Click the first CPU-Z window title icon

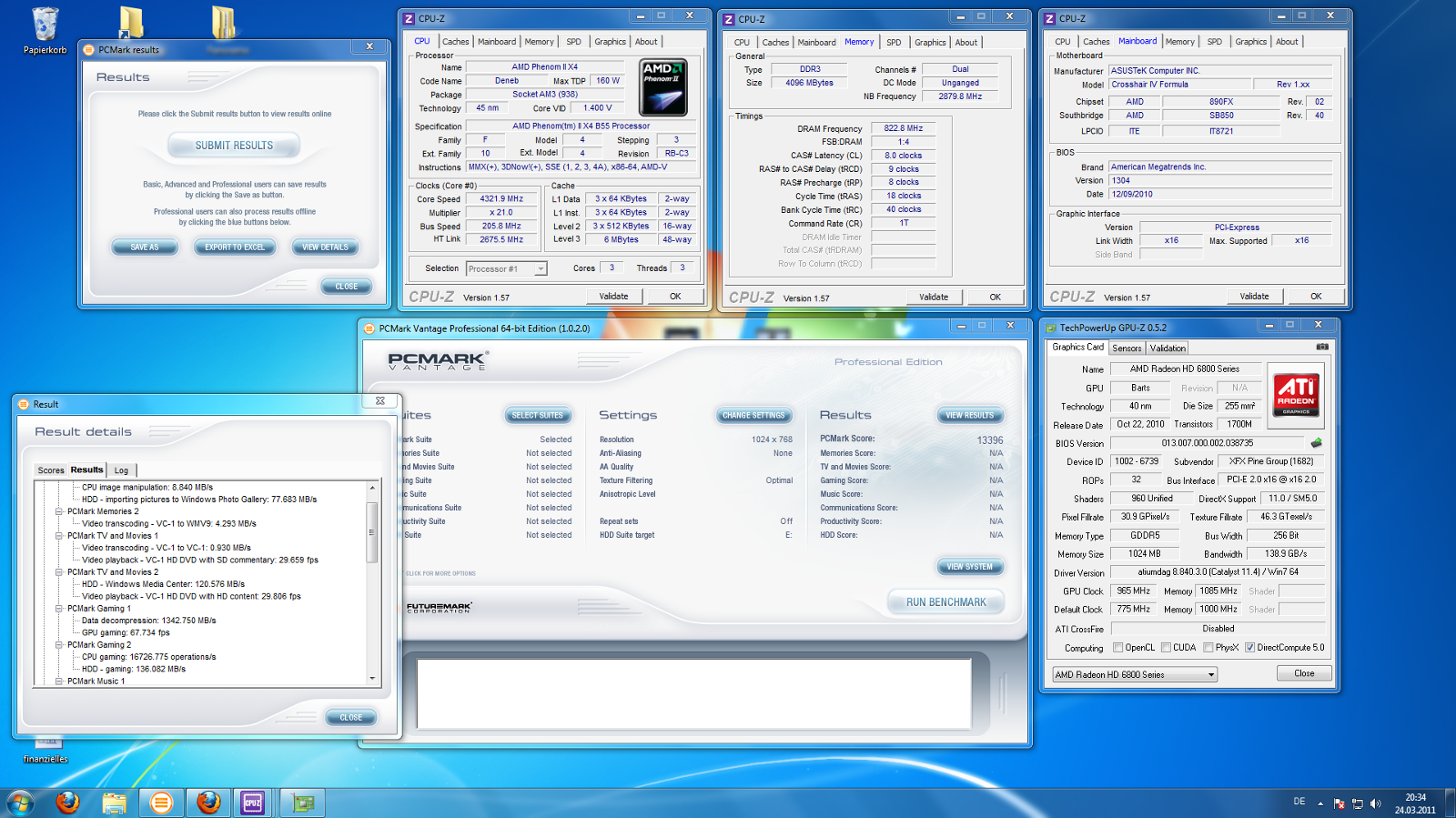[x=409, y=18]
